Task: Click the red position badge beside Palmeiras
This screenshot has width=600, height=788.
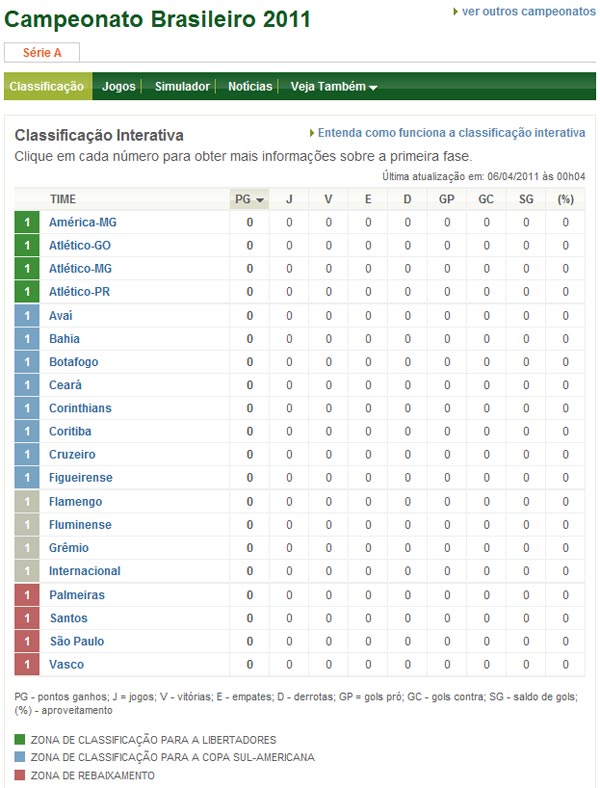Action: pyautogui.click(x=27, y=595)
